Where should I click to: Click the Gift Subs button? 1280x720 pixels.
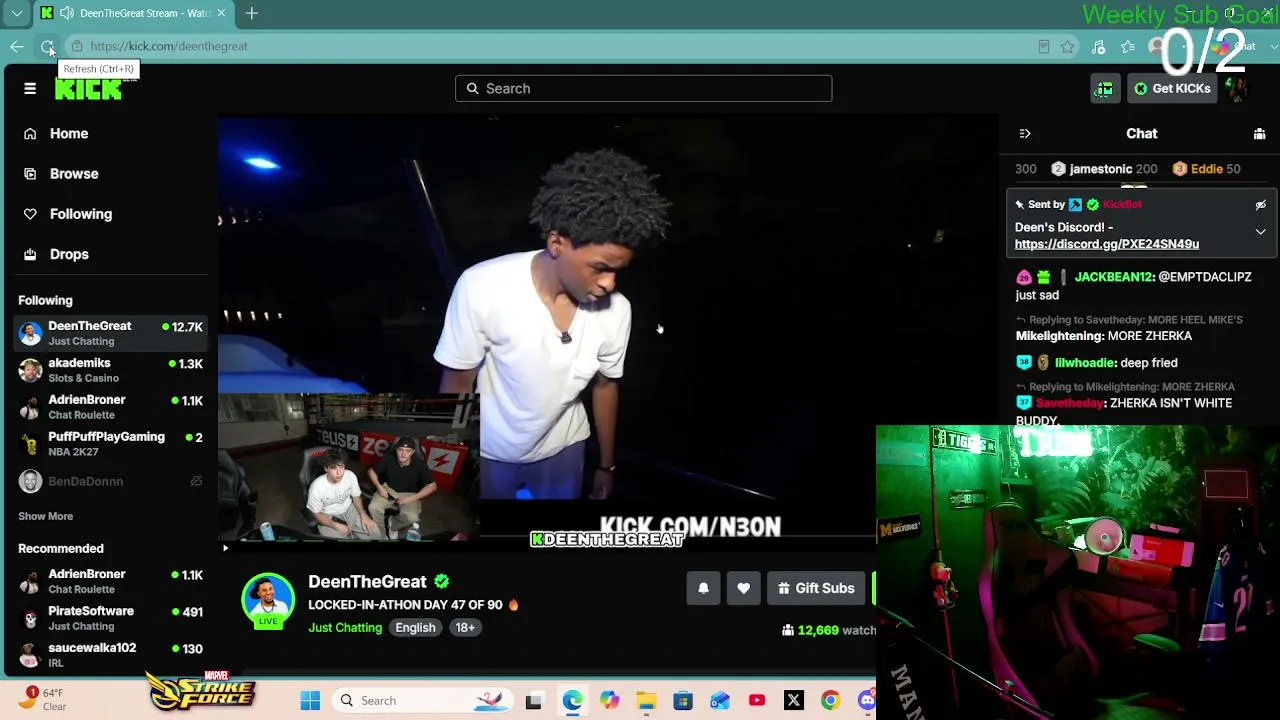click(816, 588)
